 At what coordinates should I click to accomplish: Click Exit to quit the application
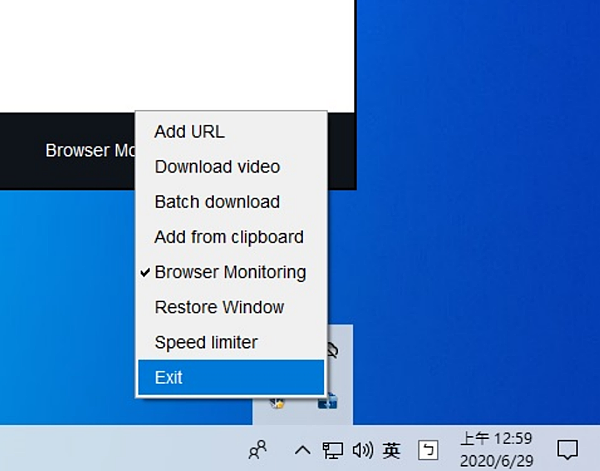231,377
